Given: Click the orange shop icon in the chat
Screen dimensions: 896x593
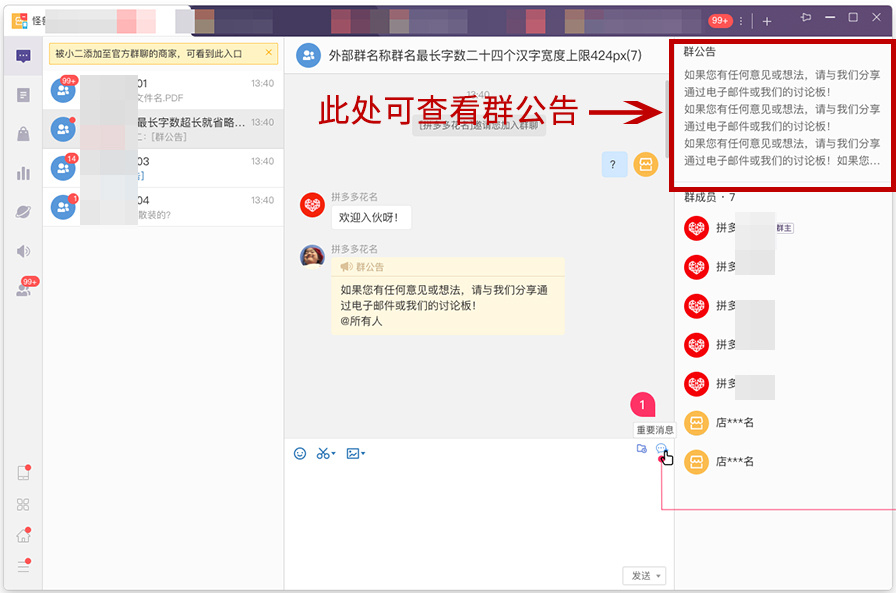Looking at the screenshot, I should click(646, 165).
